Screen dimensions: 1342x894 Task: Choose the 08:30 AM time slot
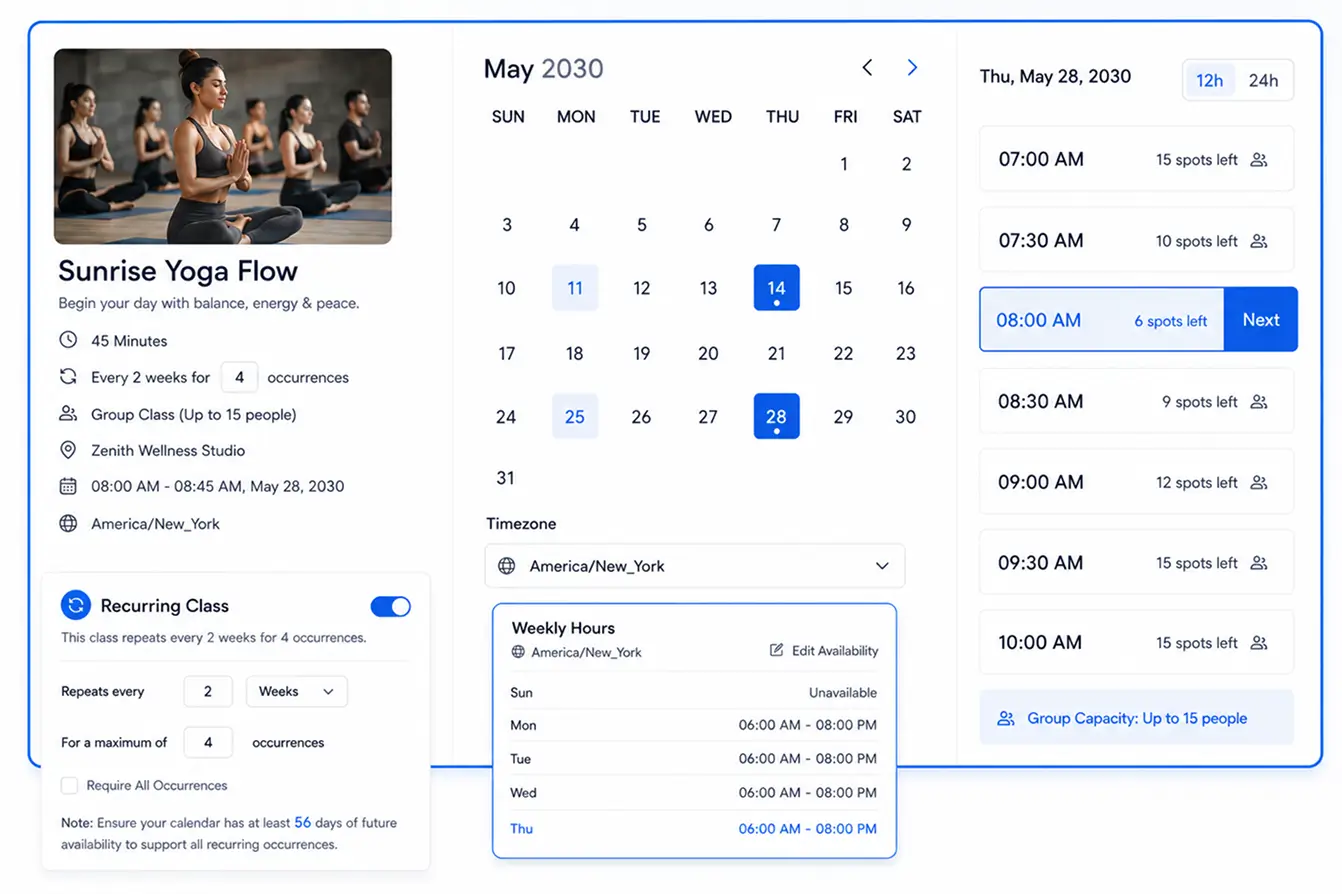point(1136,401)
